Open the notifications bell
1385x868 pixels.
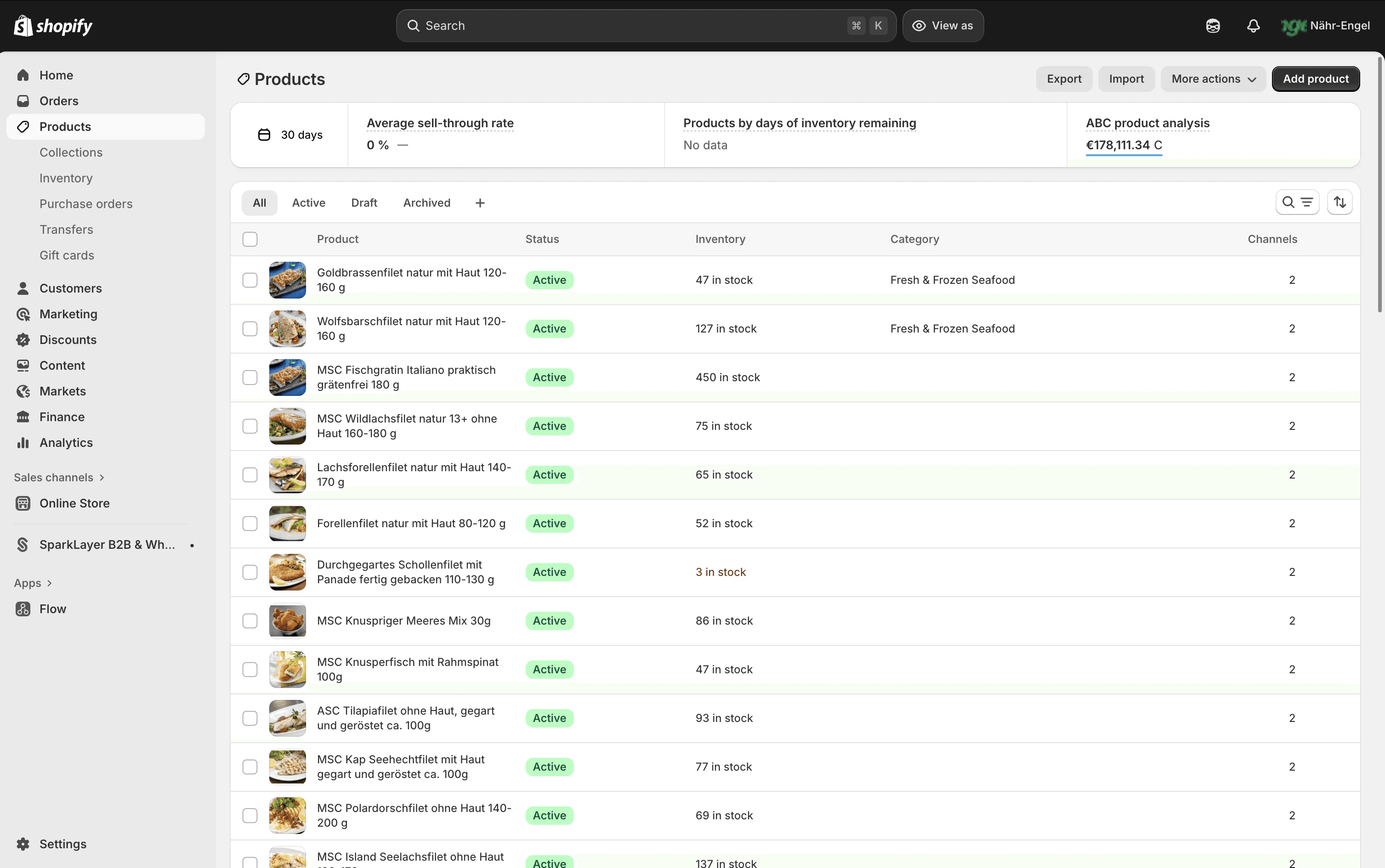[x=1253, y=26]
